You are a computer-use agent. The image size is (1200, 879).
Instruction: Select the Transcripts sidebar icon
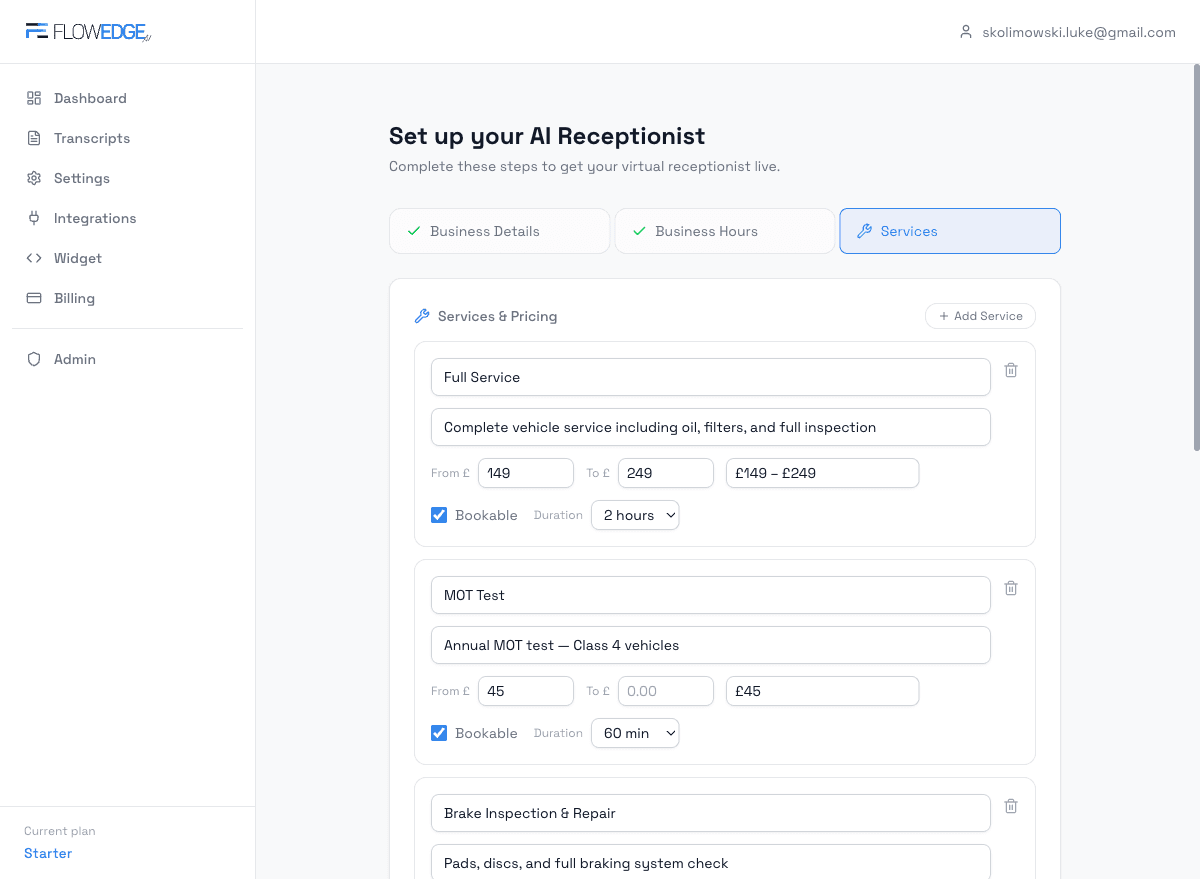pyautogui.click(x=33, y=138)
